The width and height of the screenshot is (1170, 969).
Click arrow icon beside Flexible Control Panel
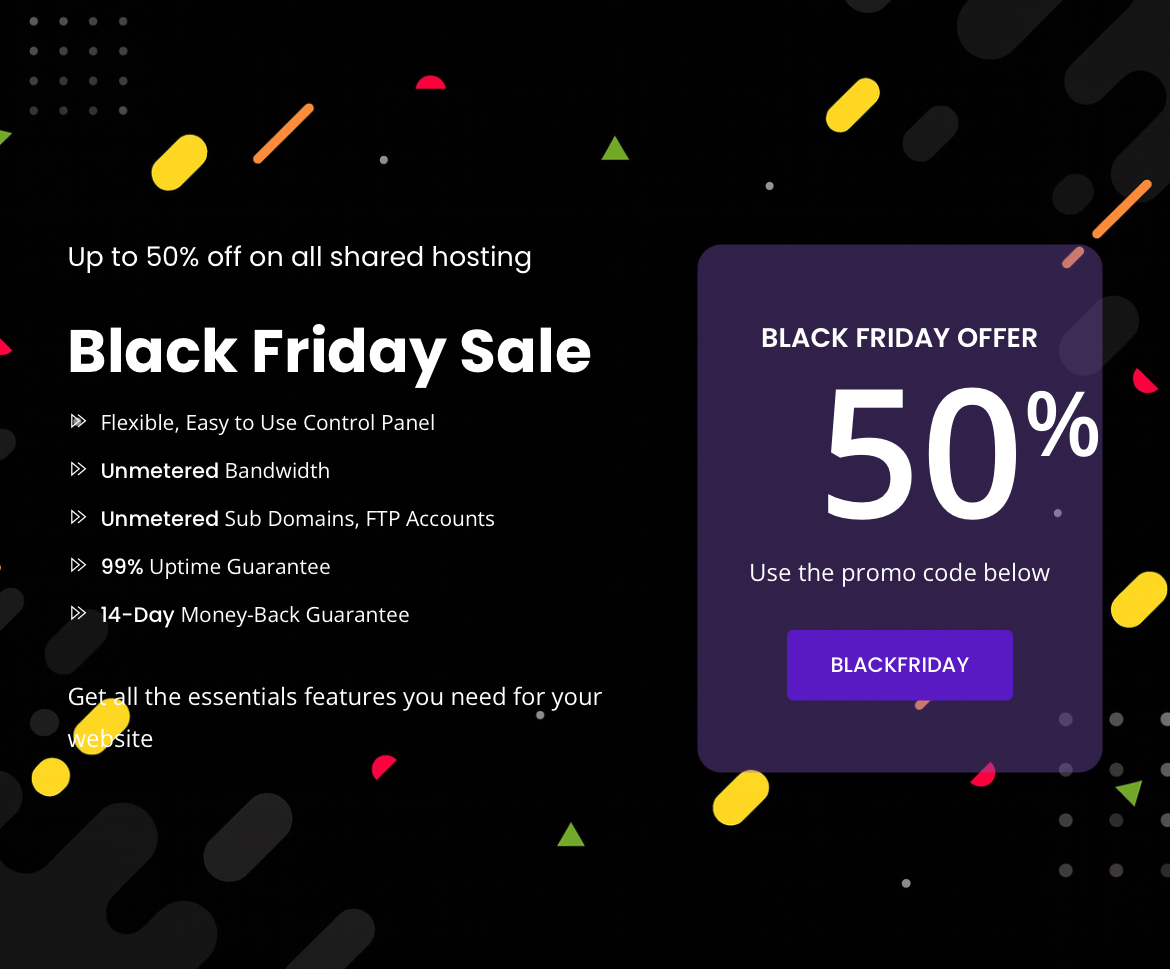78,422
